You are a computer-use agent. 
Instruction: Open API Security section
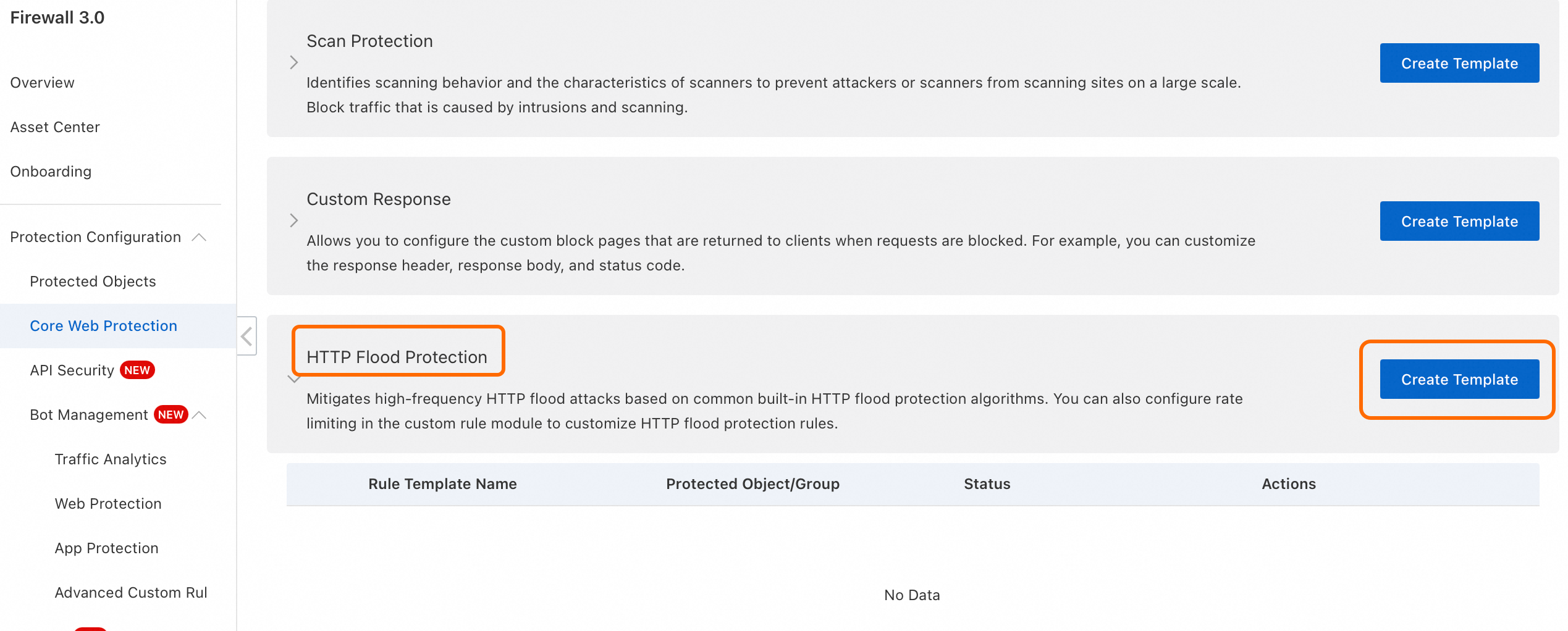coord(72,370)
